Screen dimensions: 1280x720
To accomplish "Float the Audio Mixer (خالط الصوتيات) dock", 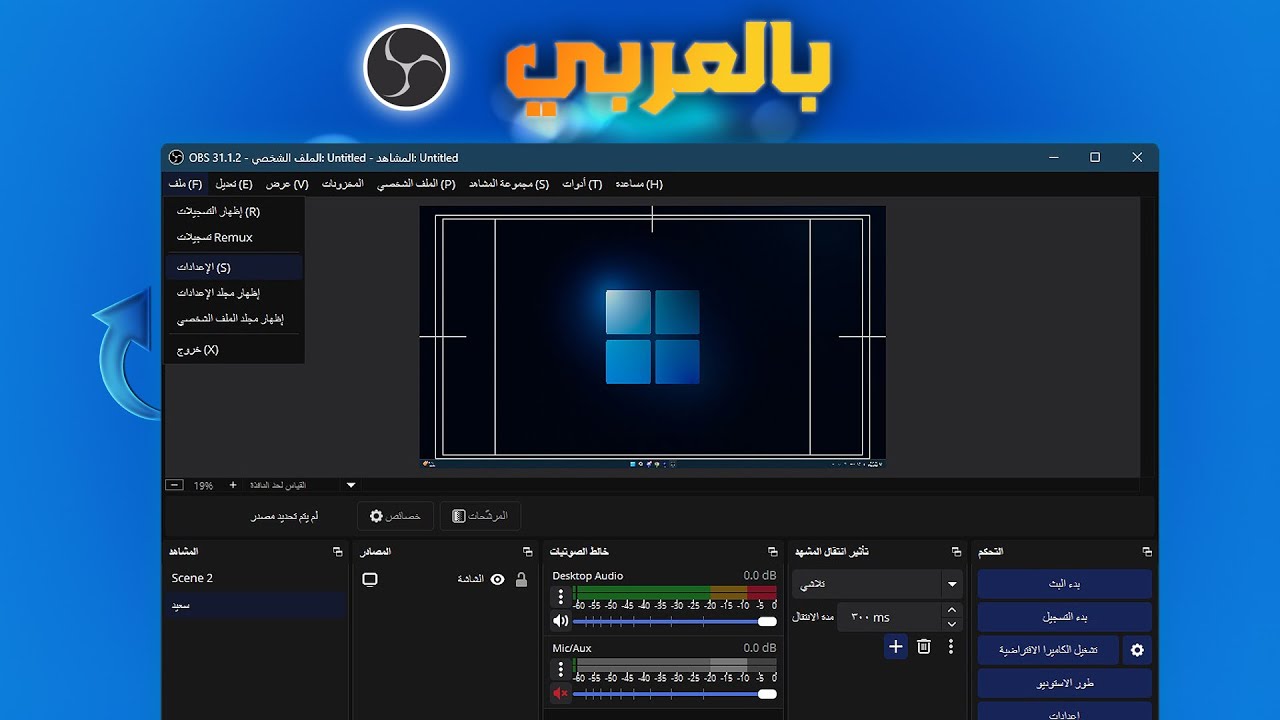I will pos(772,552).
